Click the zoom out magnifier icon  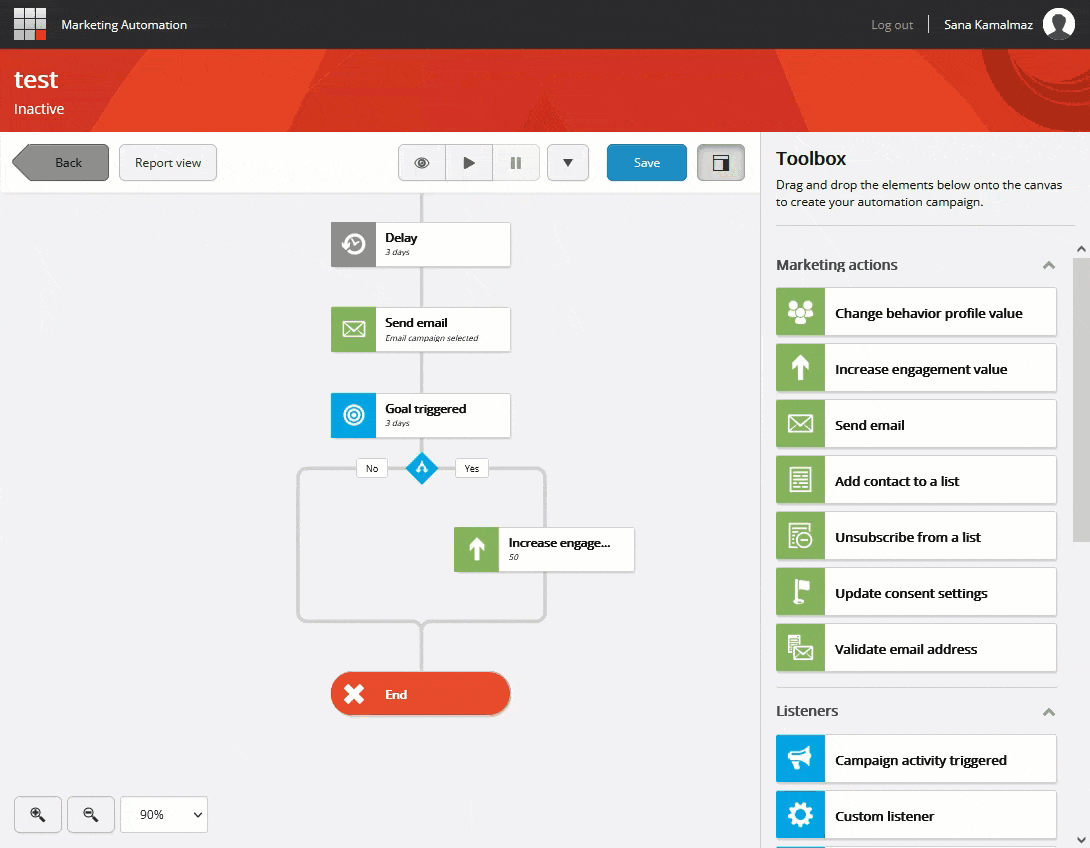coord(90,815)
